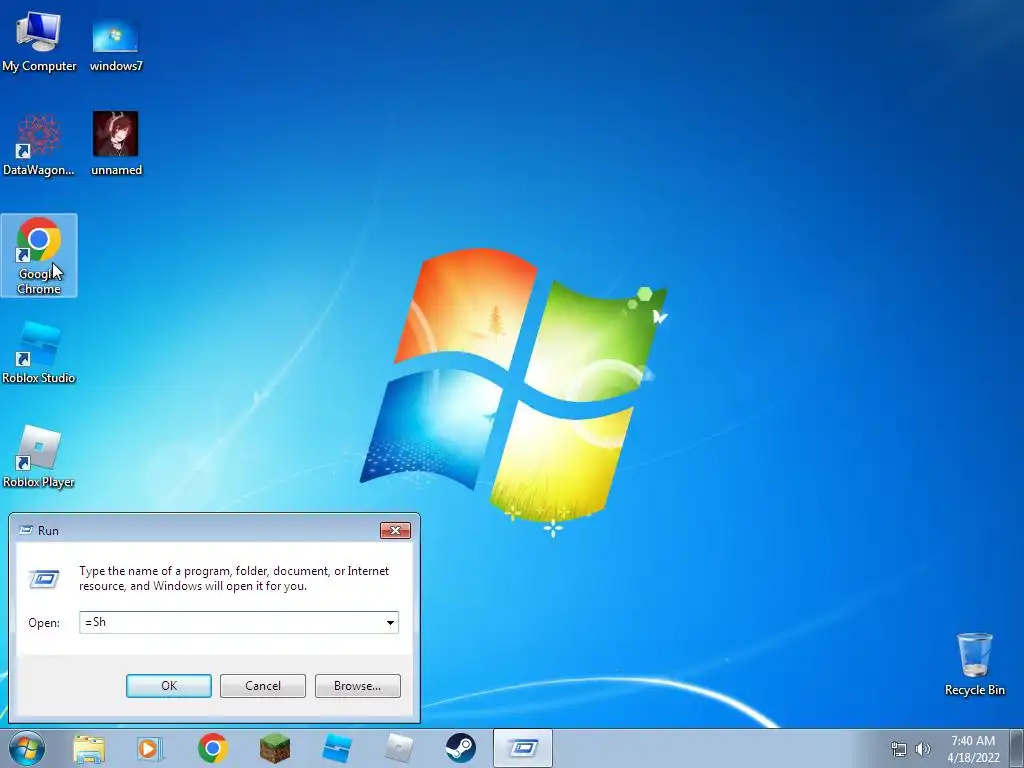Select the Roblox Player desktop shortcut
Viewport: 1024px width, 768px height.
click(x=39, y=457)
